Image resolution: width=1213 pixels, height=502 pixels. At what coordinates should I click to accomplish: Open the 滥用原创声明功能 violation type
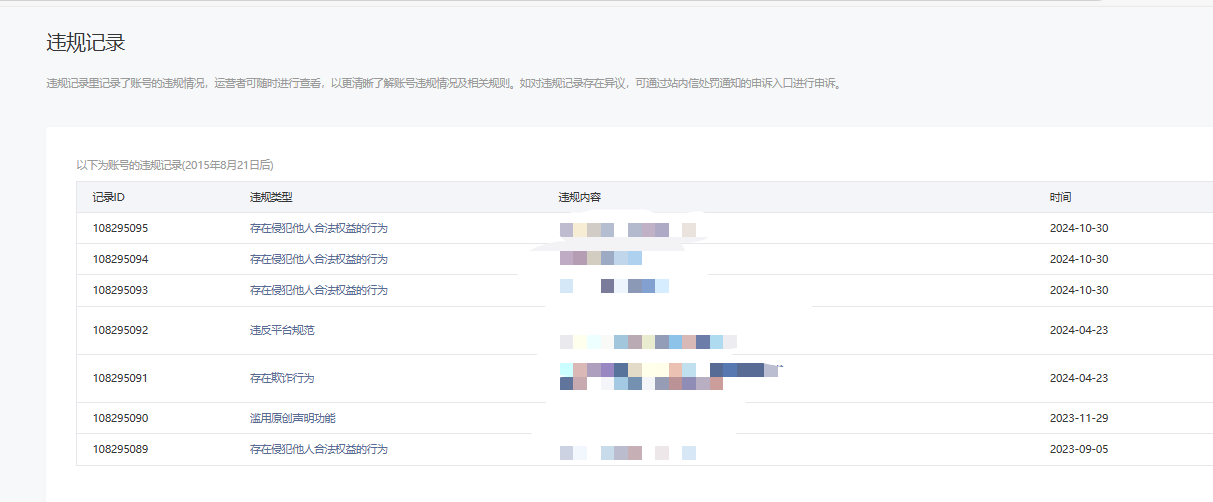pos(293,418)
